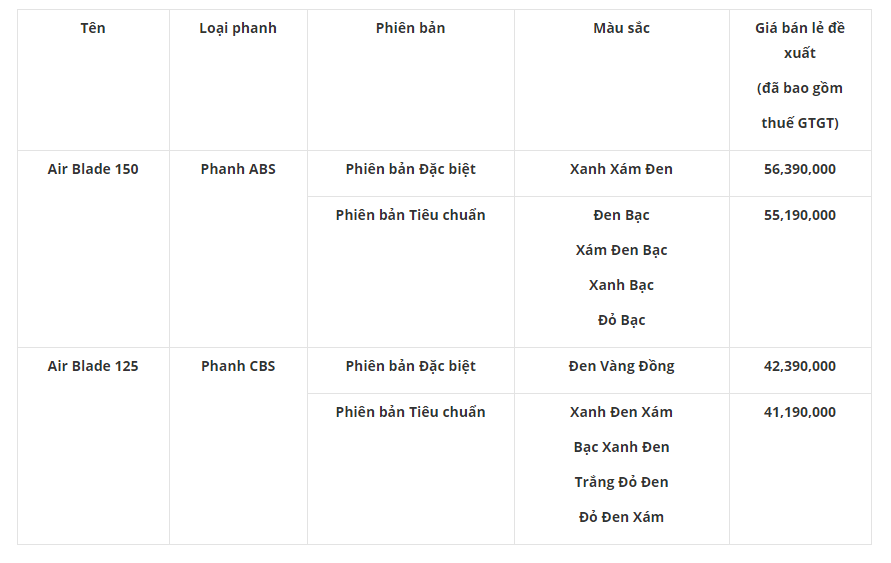Select the Đen Vàng Đồng color text

tap(621, 366)
